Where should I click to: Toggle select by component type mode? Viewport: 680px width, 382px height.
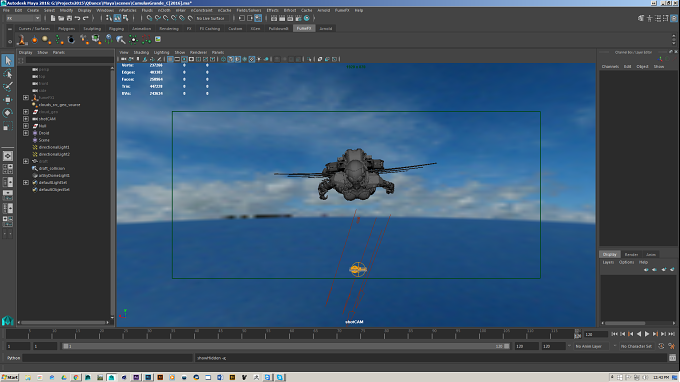125,18
